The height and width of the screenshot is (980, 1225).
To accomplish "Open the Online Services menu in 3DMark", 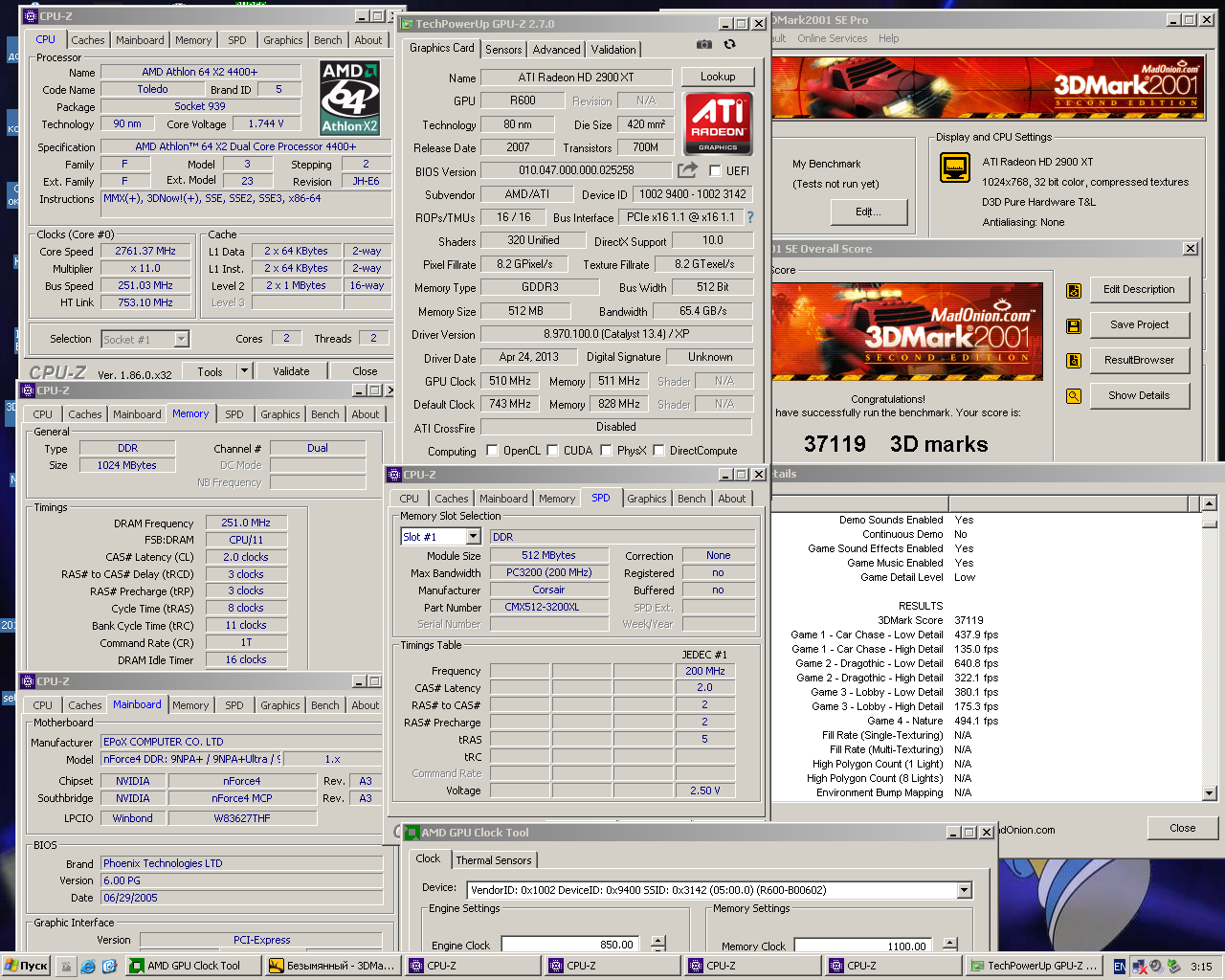I will (832, 38).
